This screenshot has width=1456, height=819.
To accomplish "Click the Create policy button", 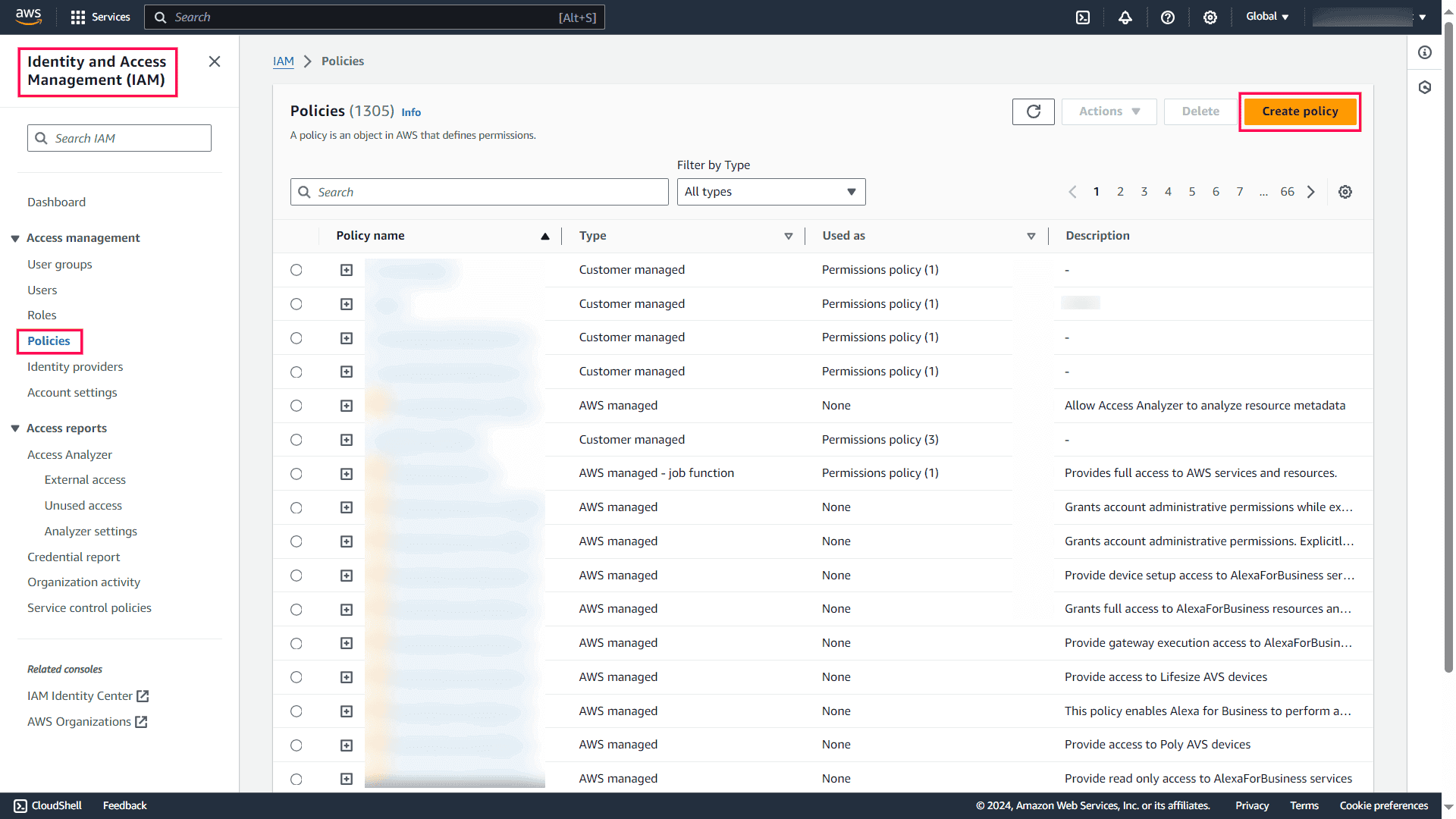I will (x=1299, y=111).
